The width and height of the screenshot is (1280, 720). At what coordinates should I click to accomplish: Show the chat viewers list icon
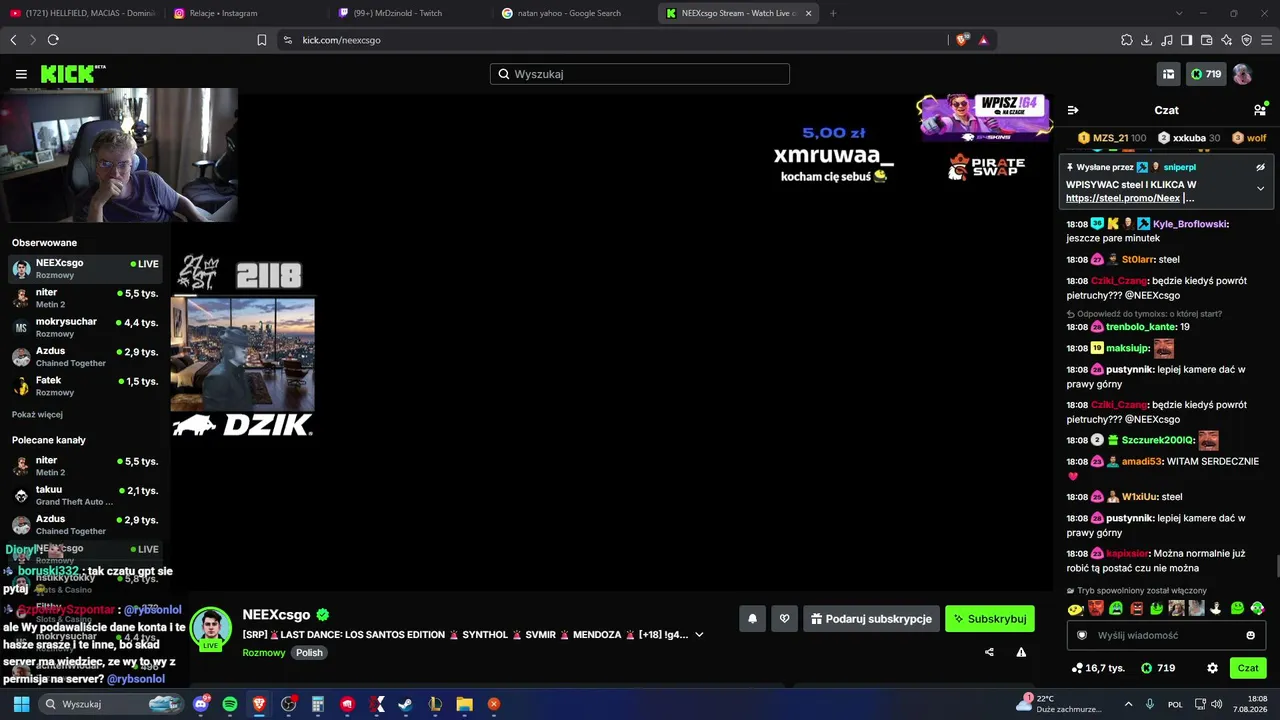1260,110
